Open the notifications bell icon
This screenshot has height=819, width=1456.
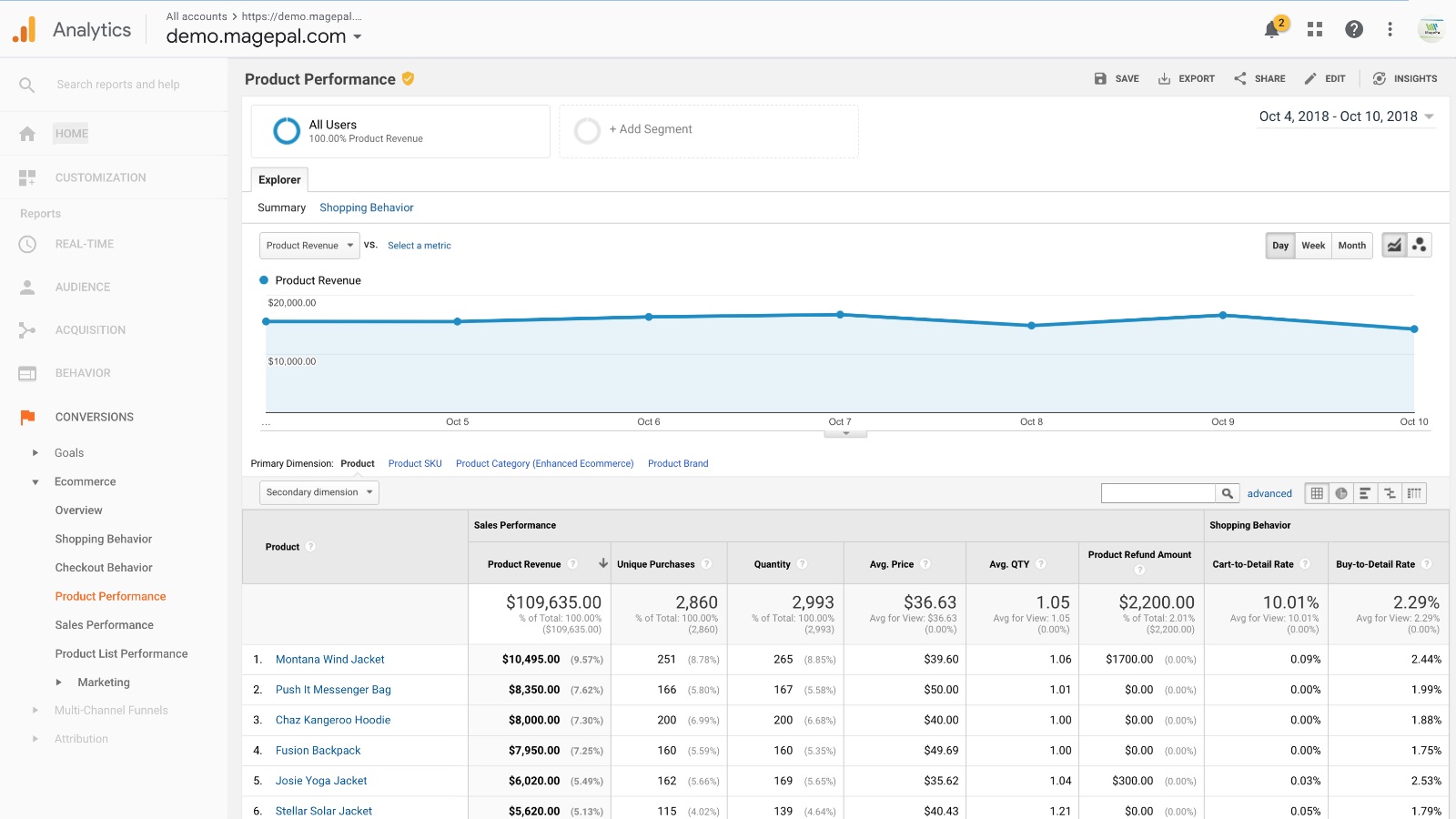click(1272, 30)
